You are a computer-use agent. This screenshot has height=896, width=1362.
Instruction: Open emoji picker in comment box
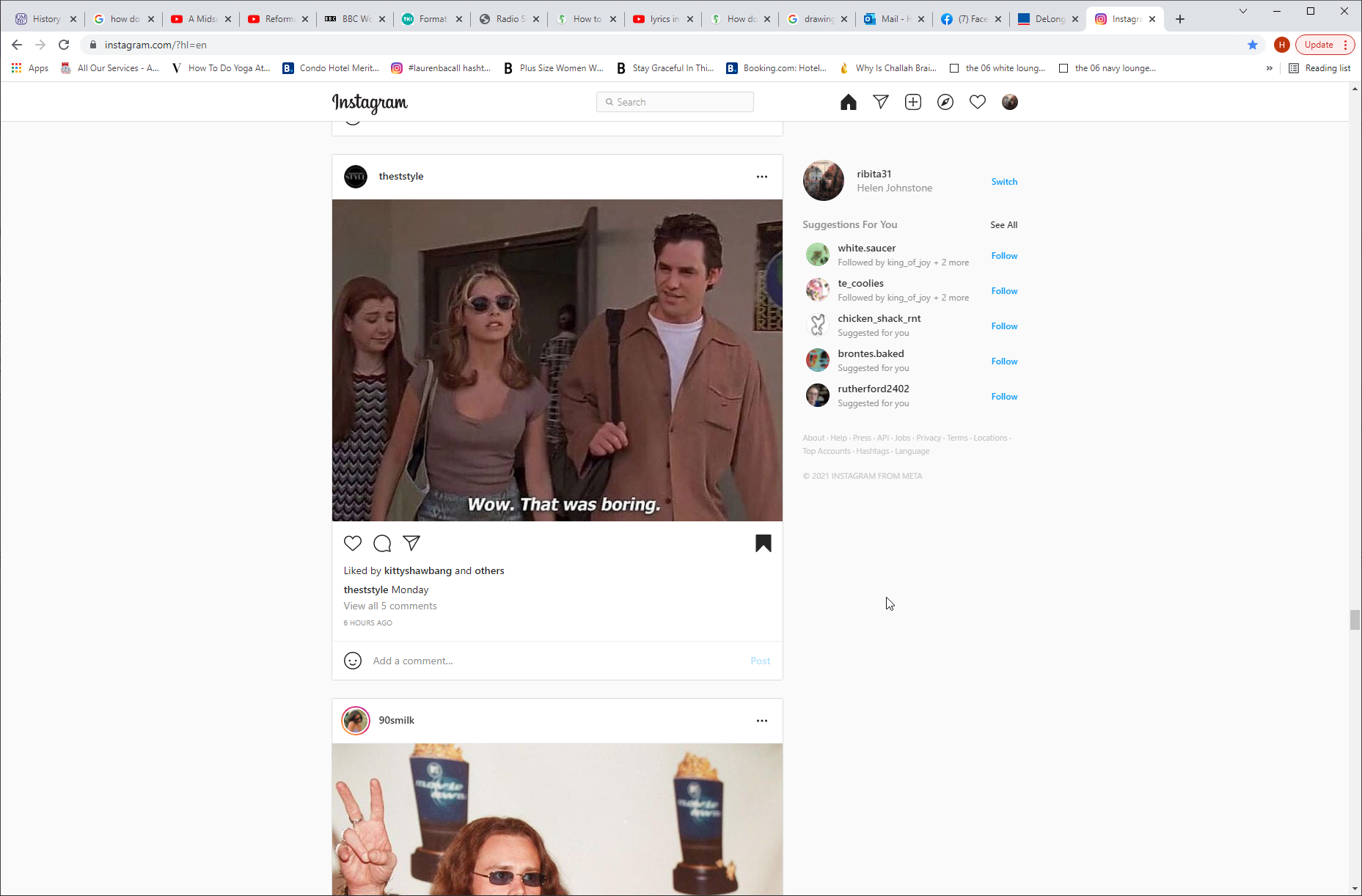353,661
